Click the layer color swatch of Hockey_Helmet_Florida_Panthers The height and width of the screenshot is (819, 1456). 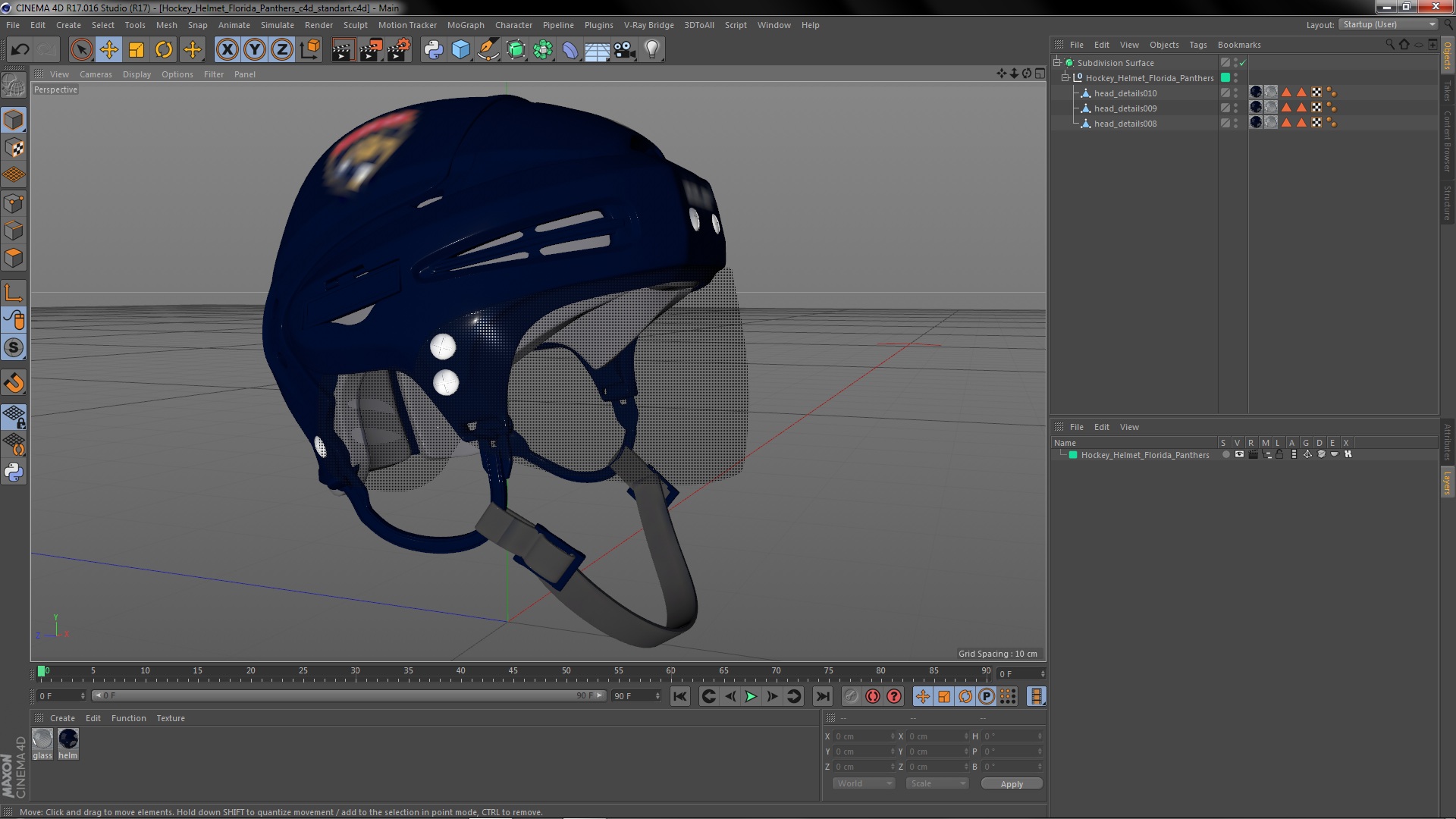pyautogui.click(x=1073, y=455)
